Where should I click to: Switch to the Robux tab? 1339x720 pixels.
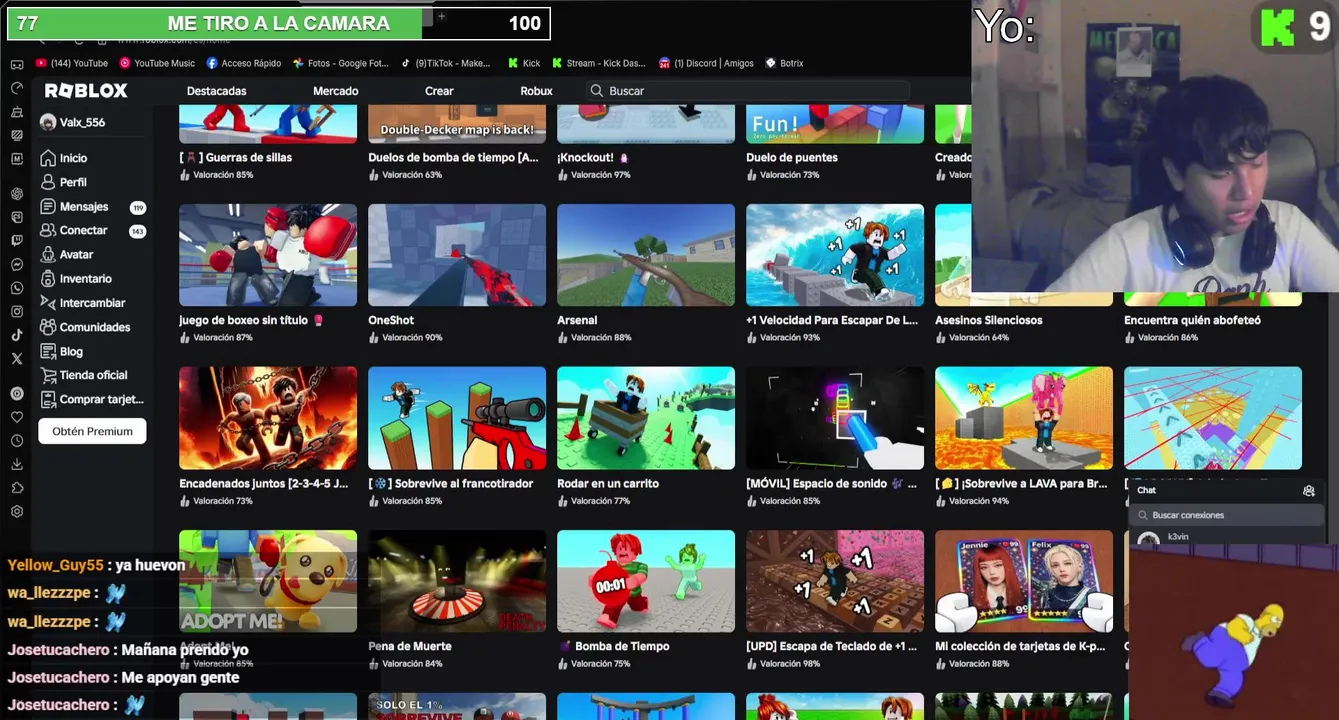[536, 91]
